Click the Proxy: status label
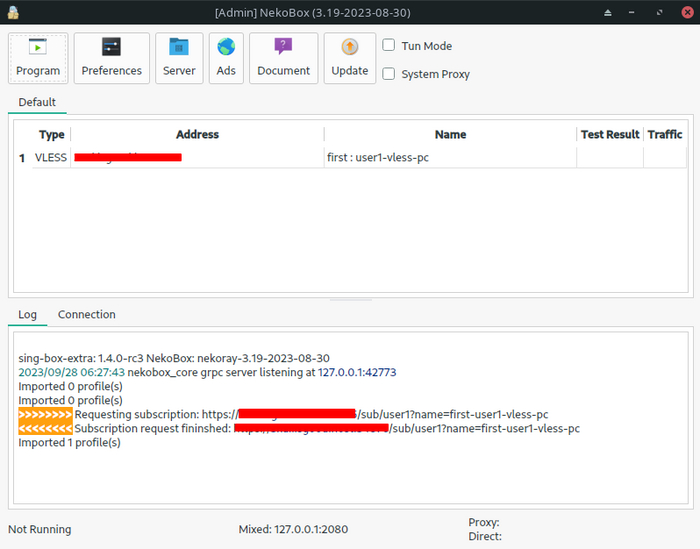Screen dimensions: 700x549 483,522
